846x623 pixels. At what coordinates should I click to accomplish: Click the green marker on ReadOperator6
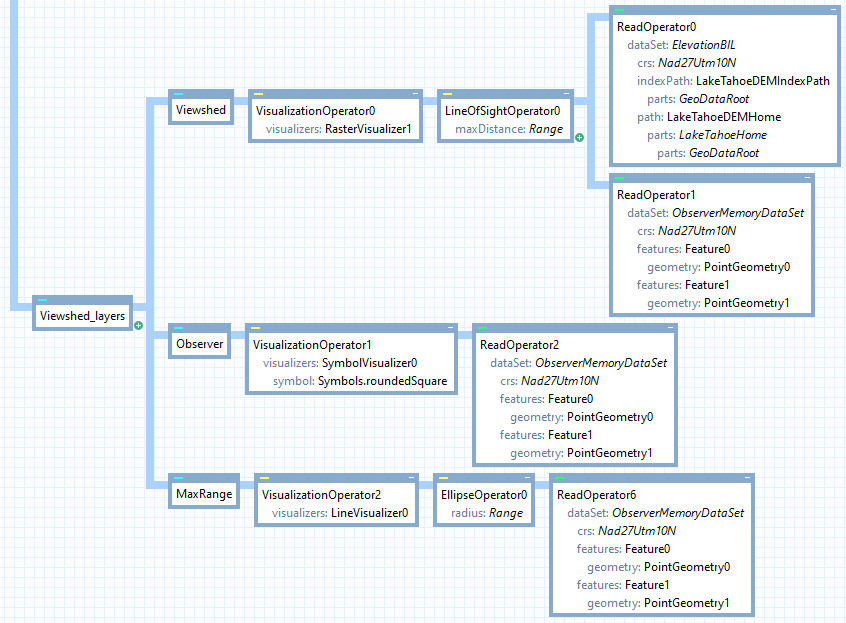(x=559, y=479)
